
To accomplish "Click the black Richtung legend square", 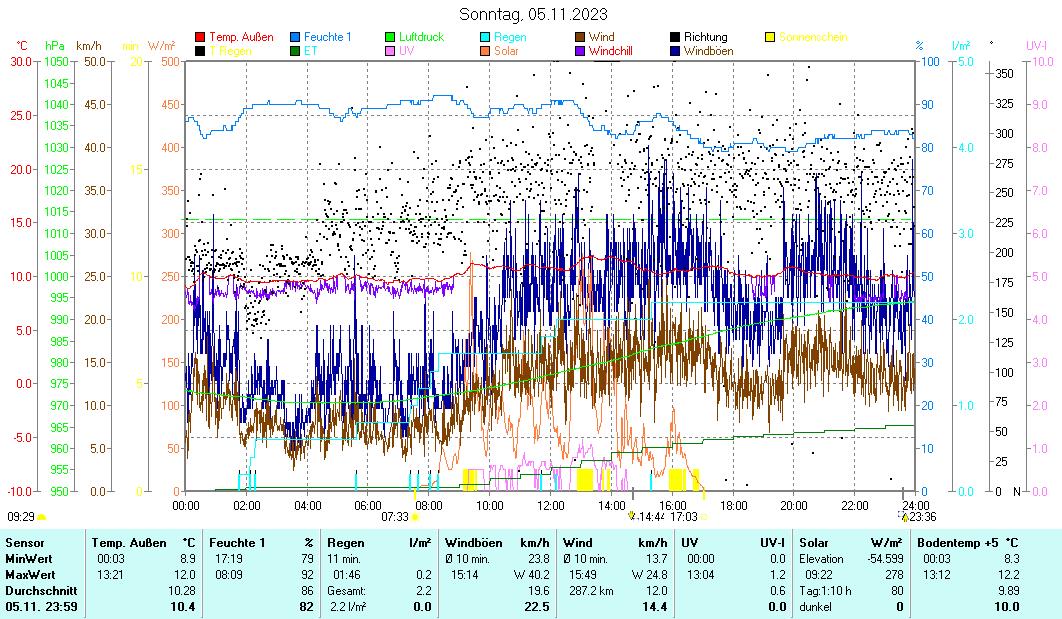I will (x=676, y=37).
